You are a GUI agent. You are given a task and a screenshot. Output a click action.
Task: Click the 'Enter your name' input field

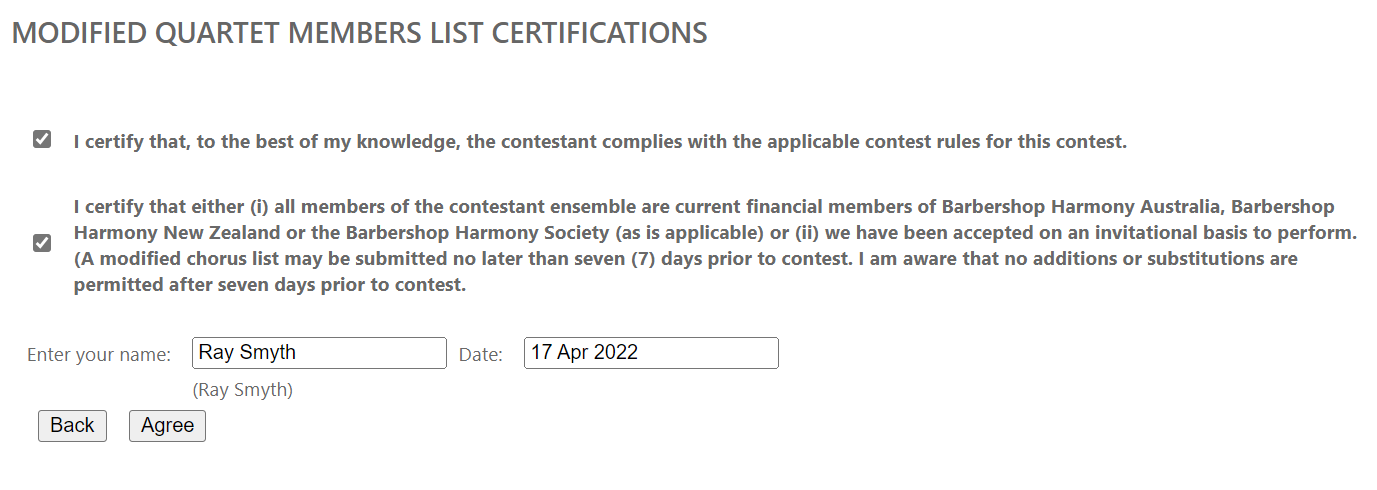pos(319,353)
